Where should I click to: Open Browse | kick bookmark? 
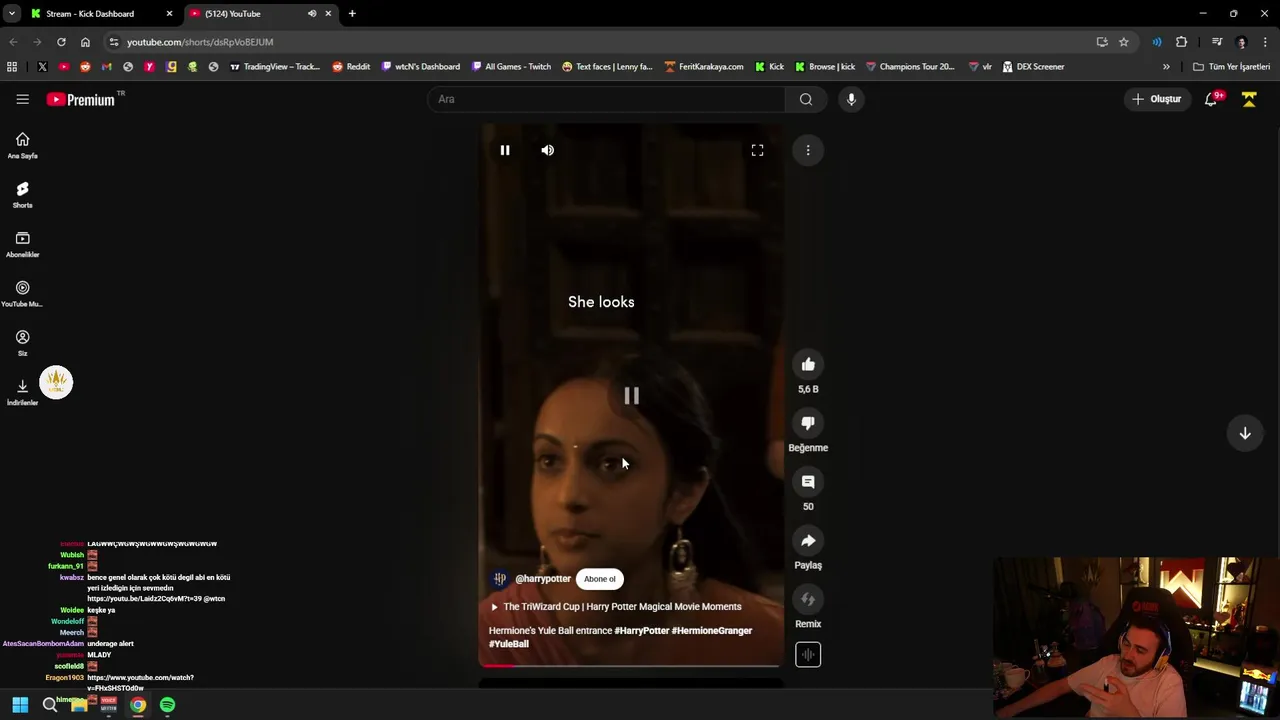pos(825,67)
